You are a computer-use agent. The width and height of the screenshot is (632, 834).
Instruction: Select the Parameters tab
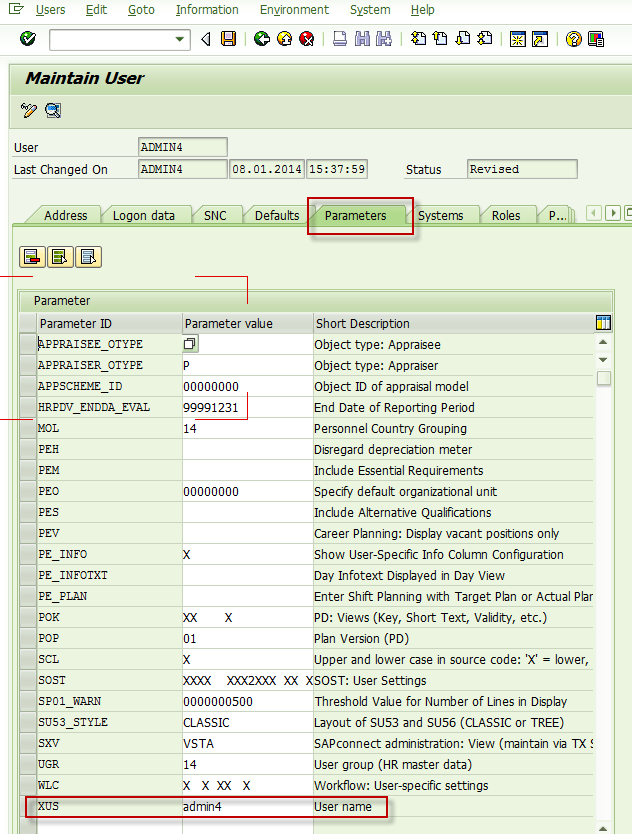pyautogui.click(x=355, y=215)
